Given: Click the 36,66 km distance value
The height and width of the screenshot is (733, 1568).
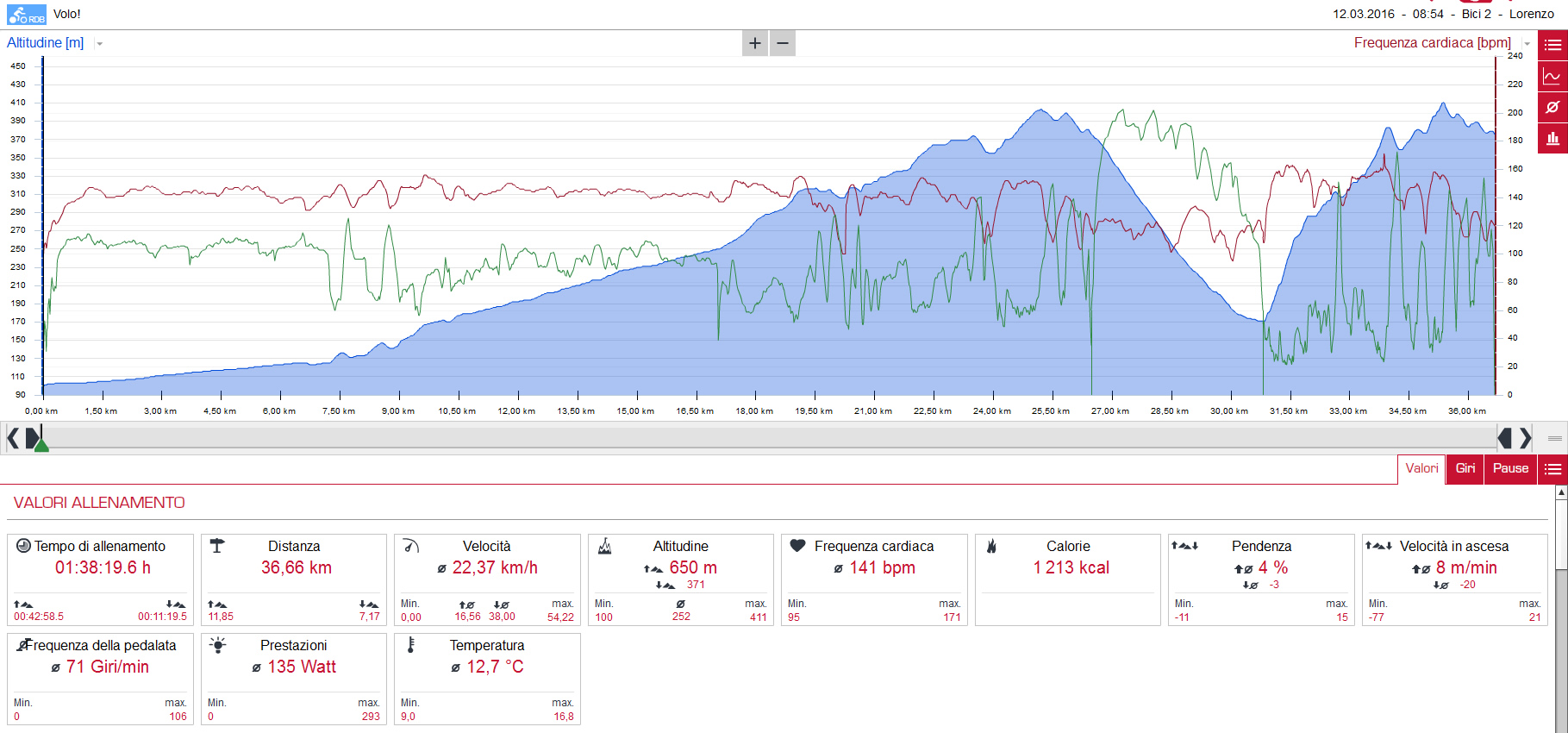Looking at the screenshot, I should tap(297, 567).
